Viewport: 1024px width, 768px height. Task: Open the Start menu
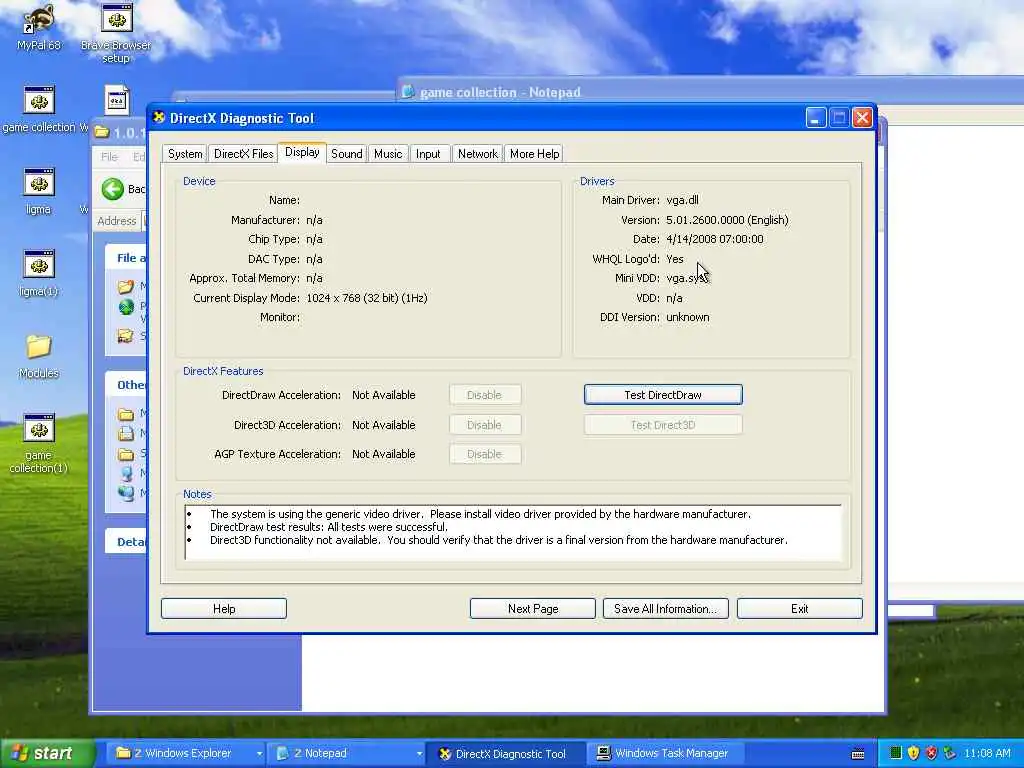point(47,754)
